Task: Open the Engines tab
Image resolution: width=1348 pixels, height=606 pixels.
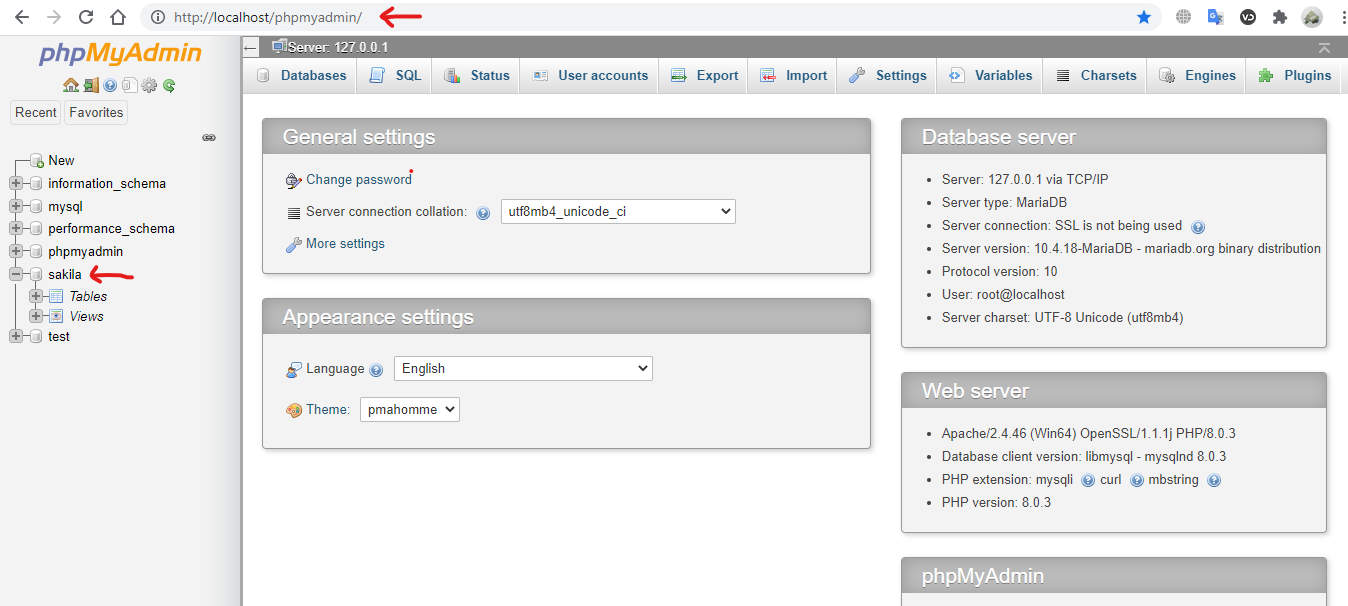Action: (x=1197, y=75)
